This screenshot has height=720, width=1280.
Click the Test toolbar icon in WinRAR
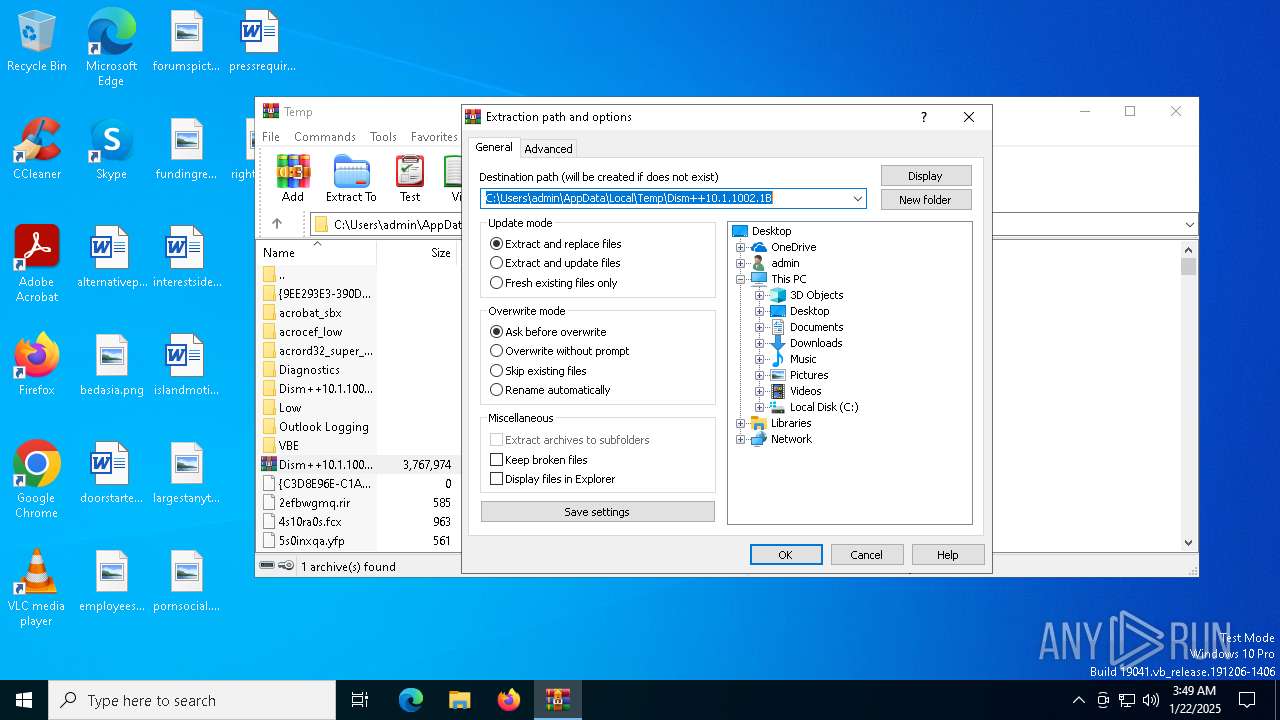(410, 179)
